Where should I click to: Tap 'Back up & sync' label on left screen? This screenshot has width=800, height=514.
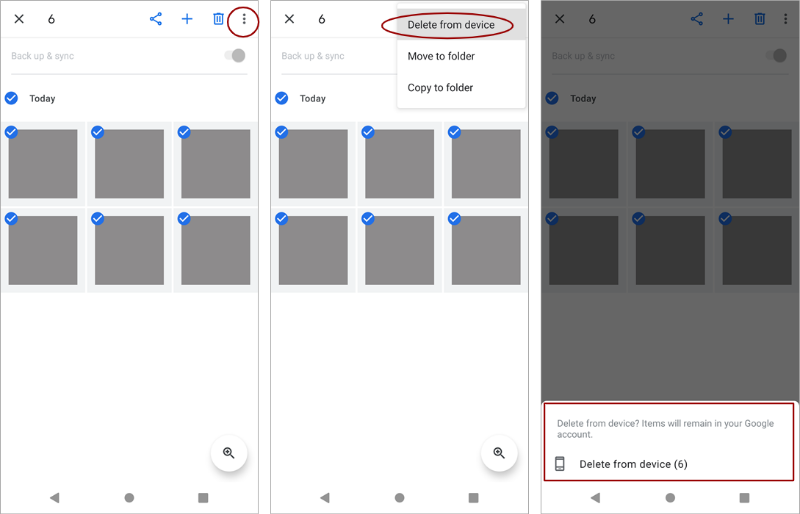(x=43, y=56)
